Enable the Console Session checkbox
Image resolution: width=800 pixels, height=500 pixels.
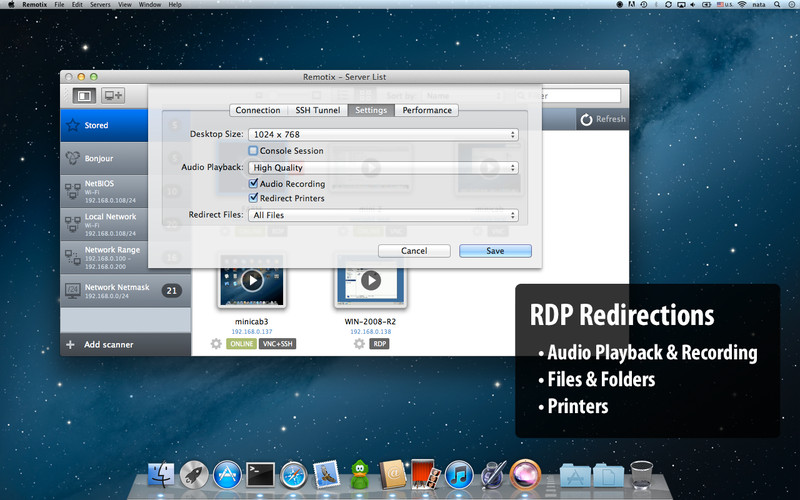pyautogui.click(x=253, y=151)
